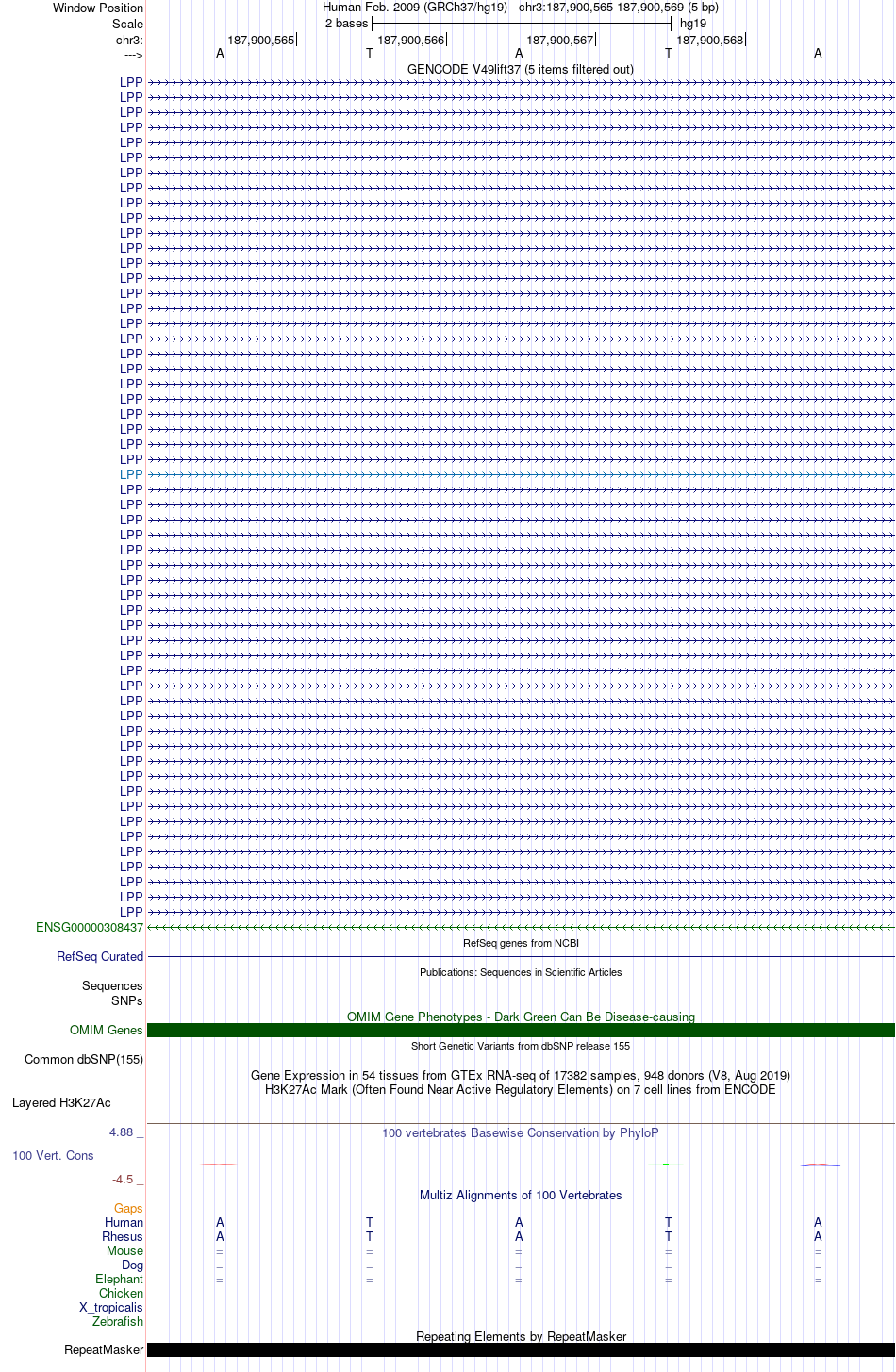The width and height of the screenshot is (896, 1372).
Task: Select the Rhesus alignment row label
Action: tap(123, 1236)
